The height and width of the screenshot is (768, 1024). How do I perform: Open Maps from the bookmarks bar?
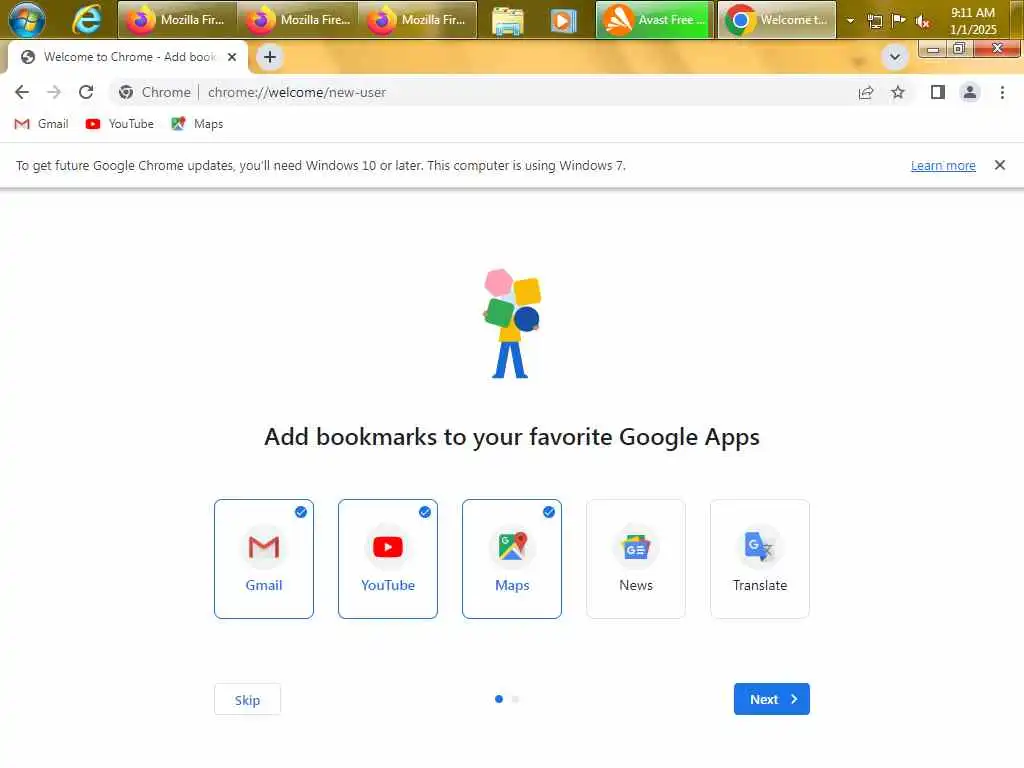(197, 124)
